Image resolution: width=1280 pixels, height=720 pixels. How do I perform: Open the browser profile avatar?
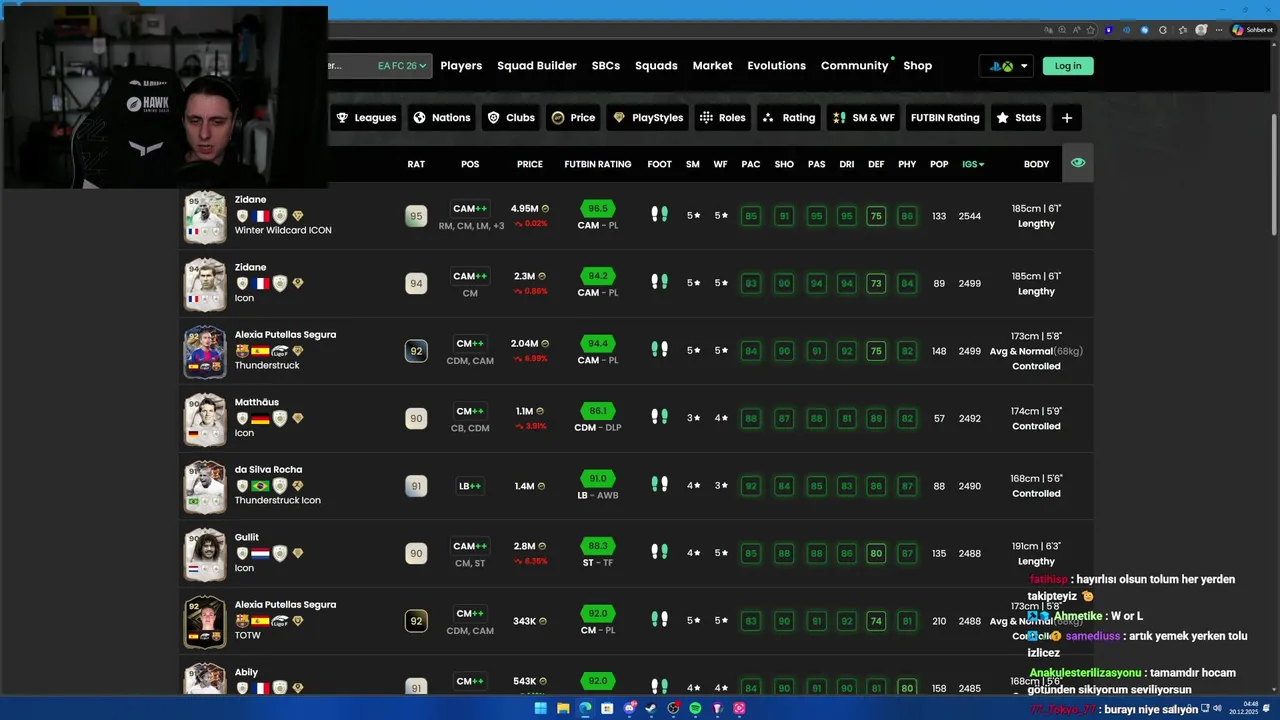click(x=1201, y=30)
